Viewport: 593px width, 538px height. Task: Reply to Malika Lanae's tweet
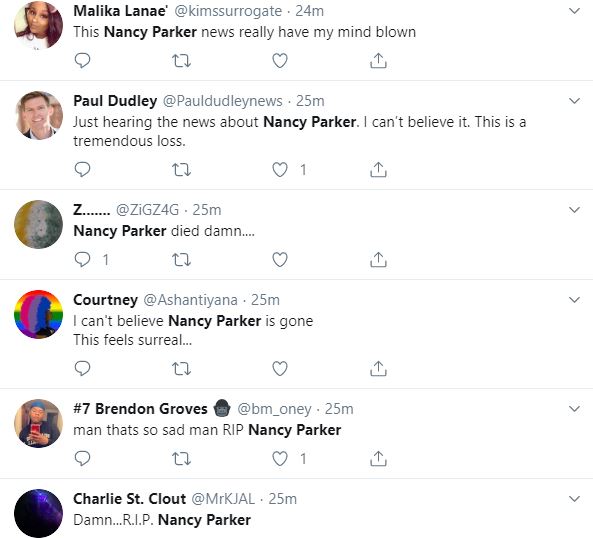coord(82,60)
